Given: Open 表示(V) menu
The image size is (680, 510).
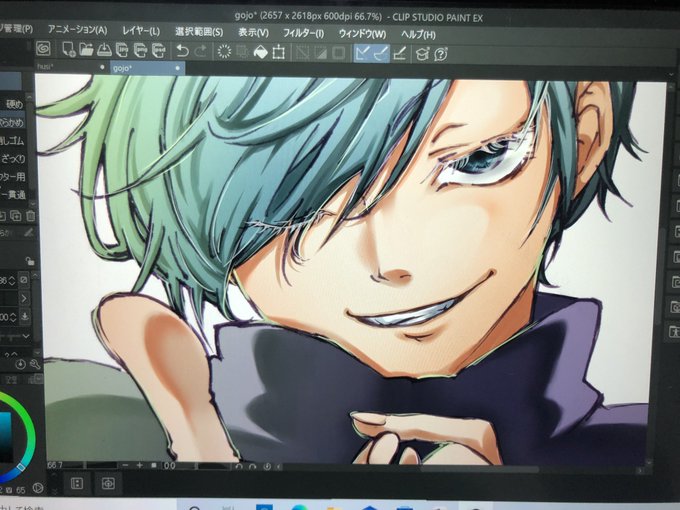Looking at the screenshot, I should pyautogui.click(x=253, y=33).
